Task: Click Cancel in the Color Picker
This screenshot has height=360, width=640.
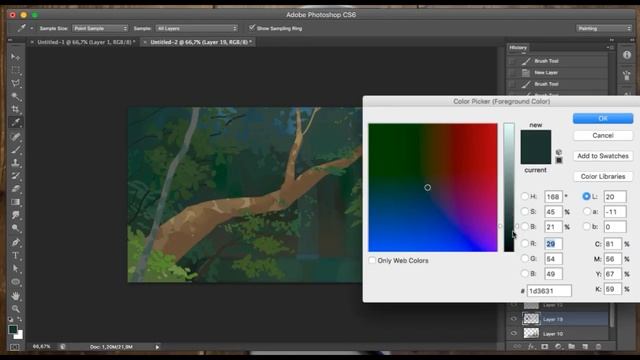Action: point(603,136)
